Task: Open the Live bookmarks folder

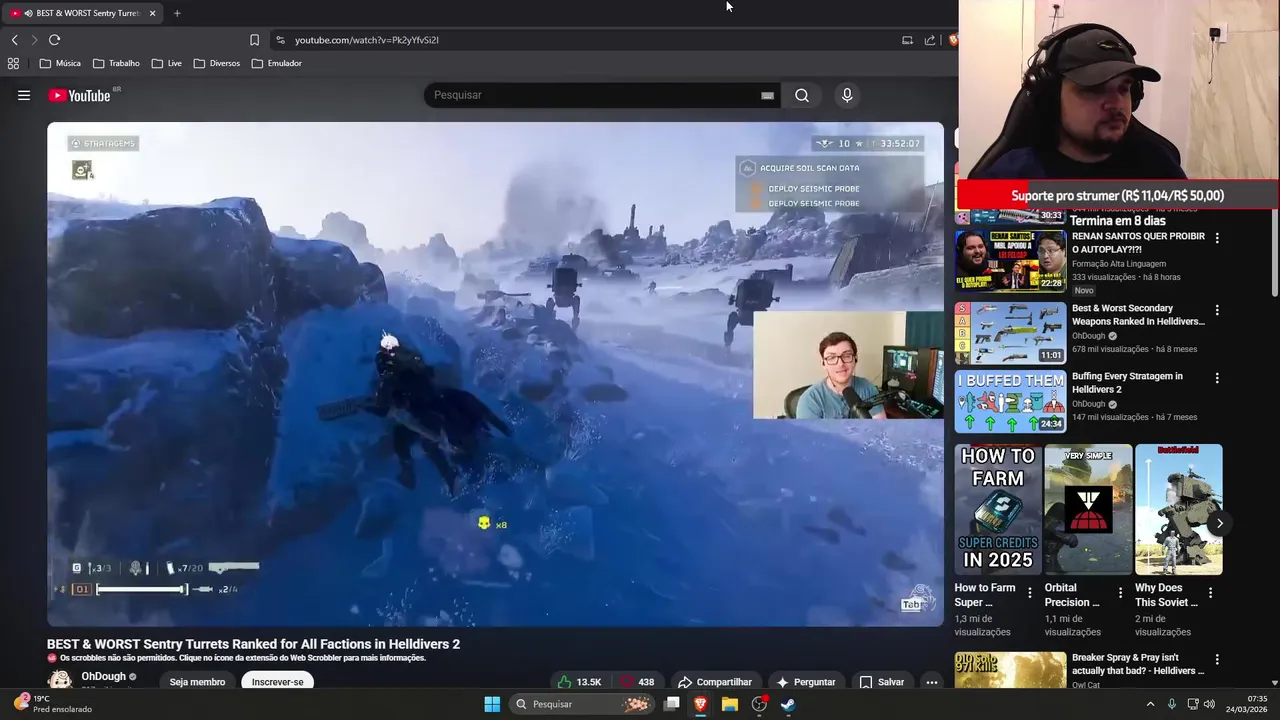Action: 167,63
